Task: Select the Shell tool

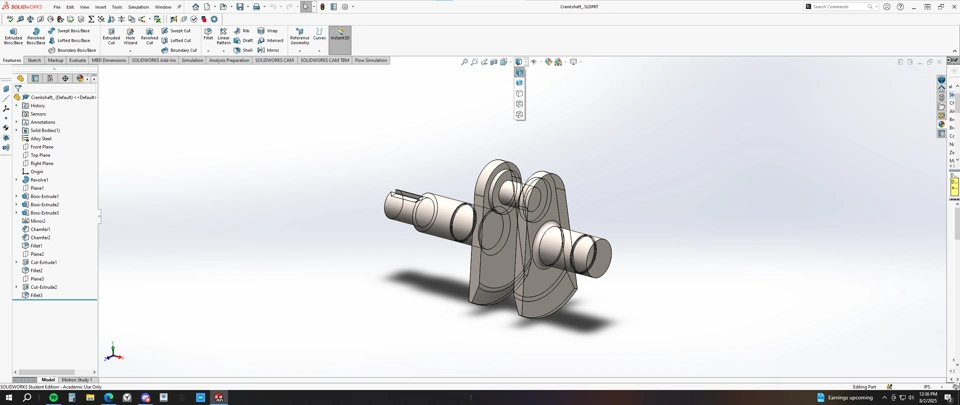Action: pos(242,50)
